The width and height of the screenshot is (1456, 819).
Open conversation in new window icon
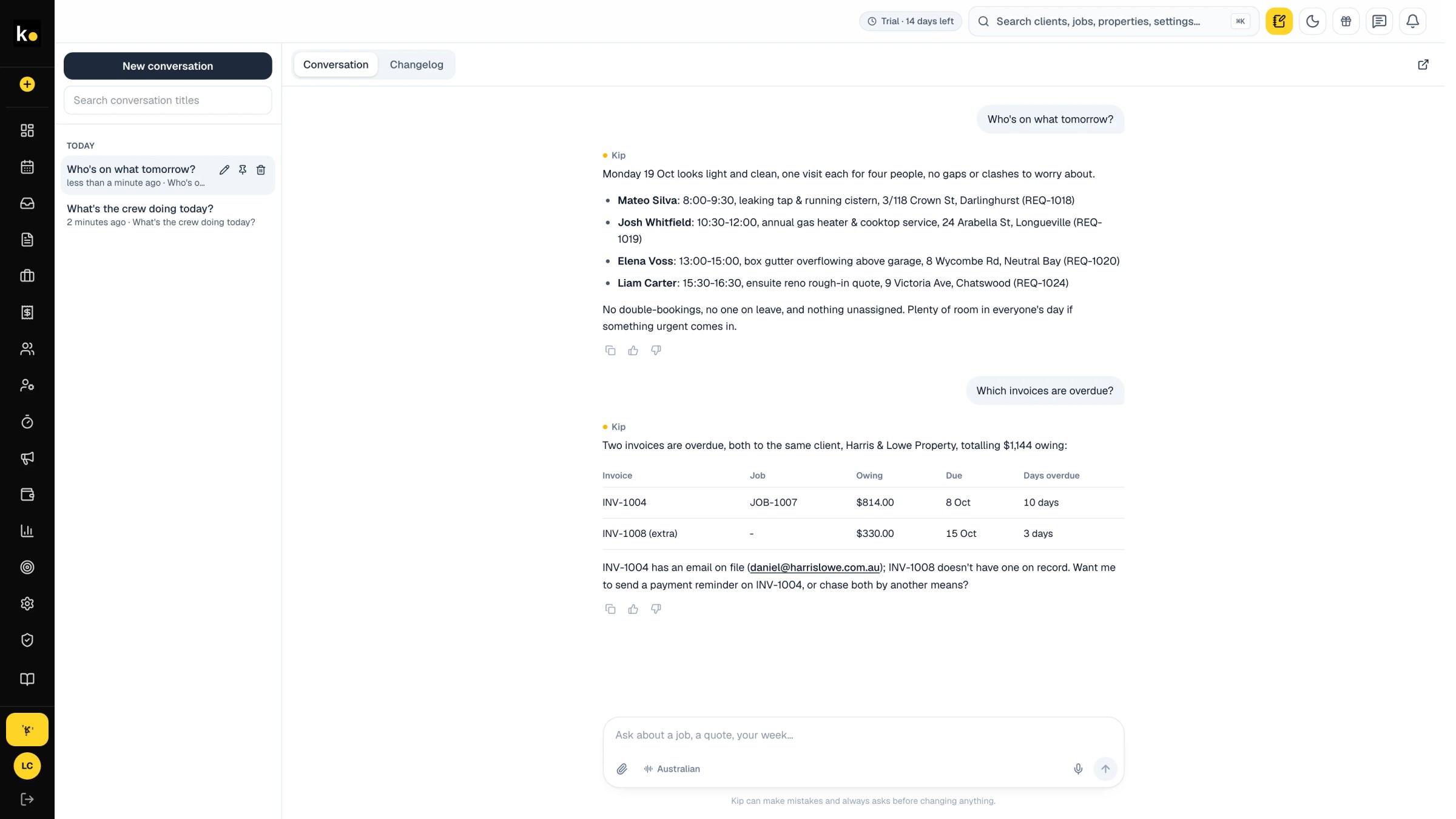1423,64
